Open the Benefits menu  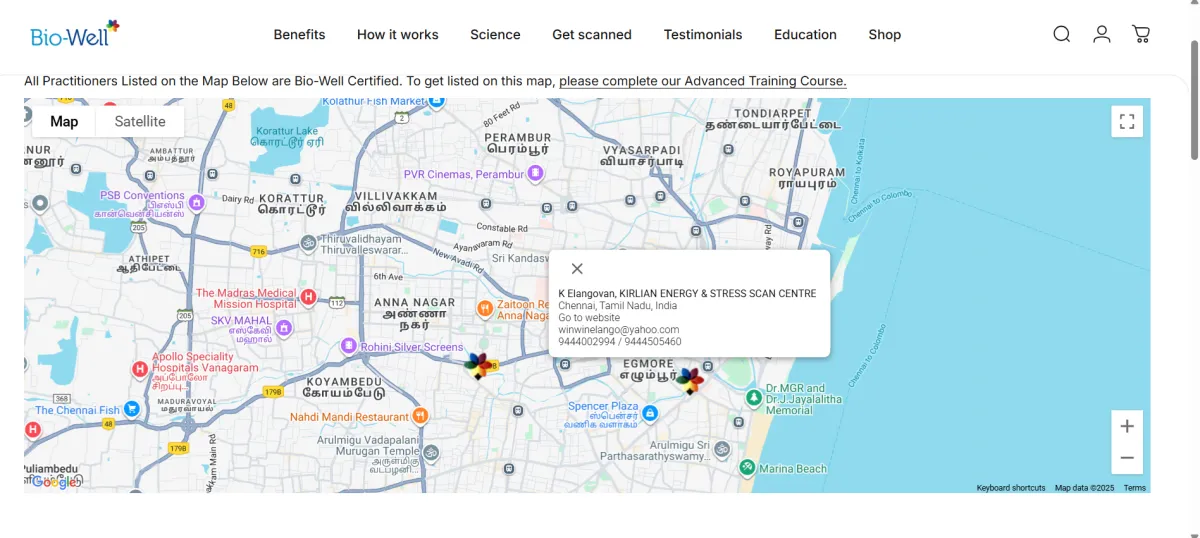coord(299,34)
